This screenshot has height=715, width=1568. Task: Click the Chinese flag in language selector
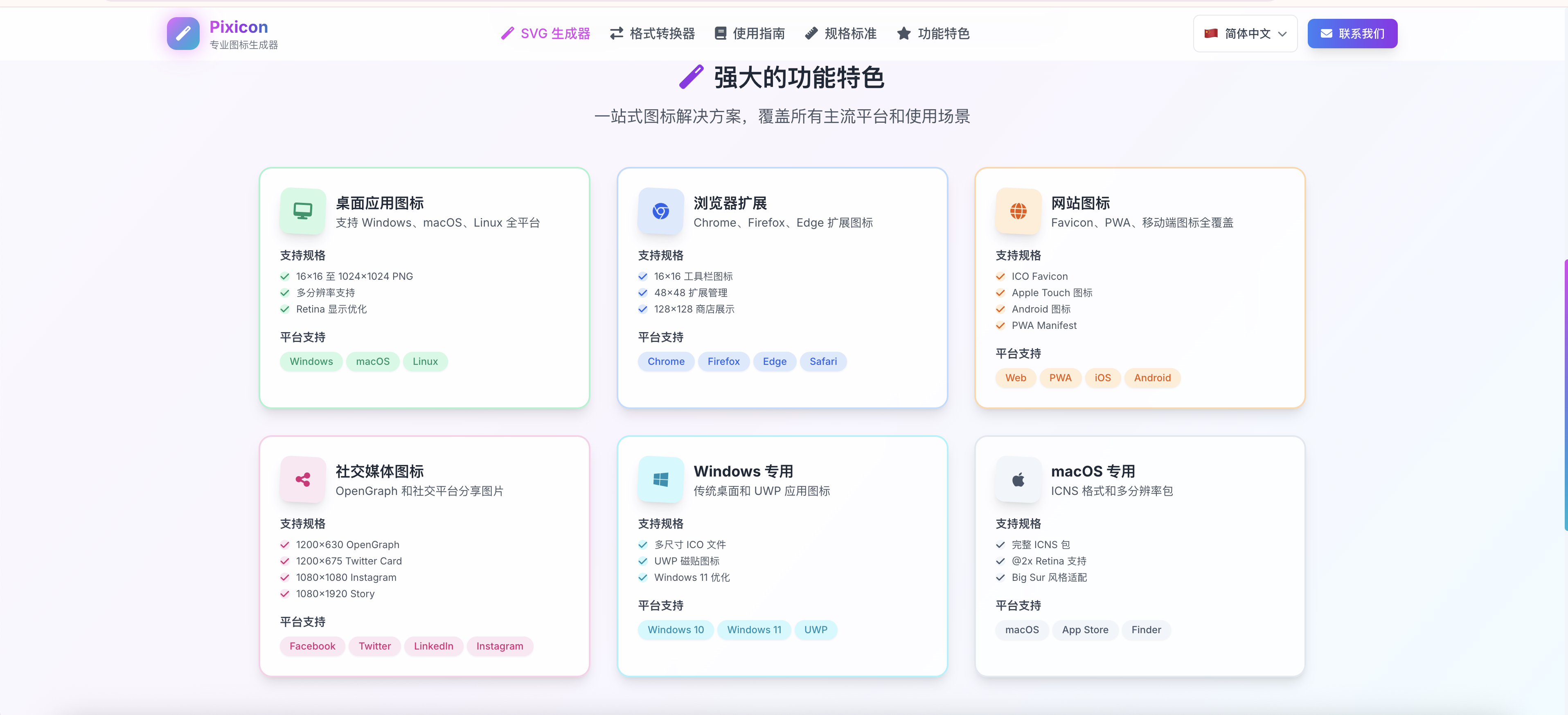[1211, 34]
